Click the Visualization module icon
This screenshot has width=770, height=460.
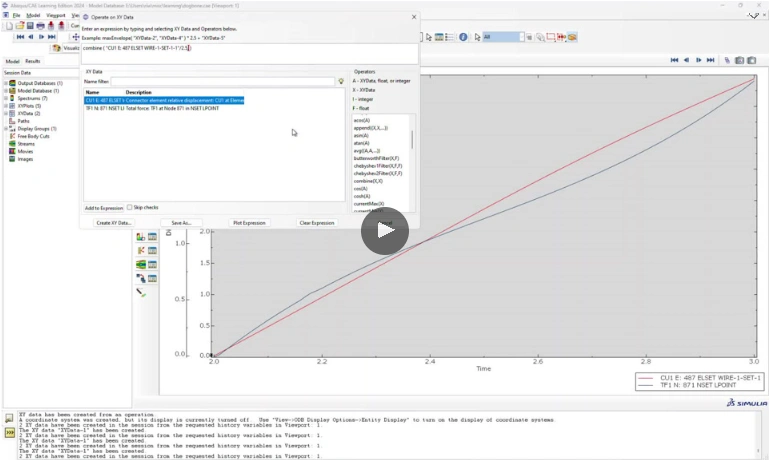[56, 48]
